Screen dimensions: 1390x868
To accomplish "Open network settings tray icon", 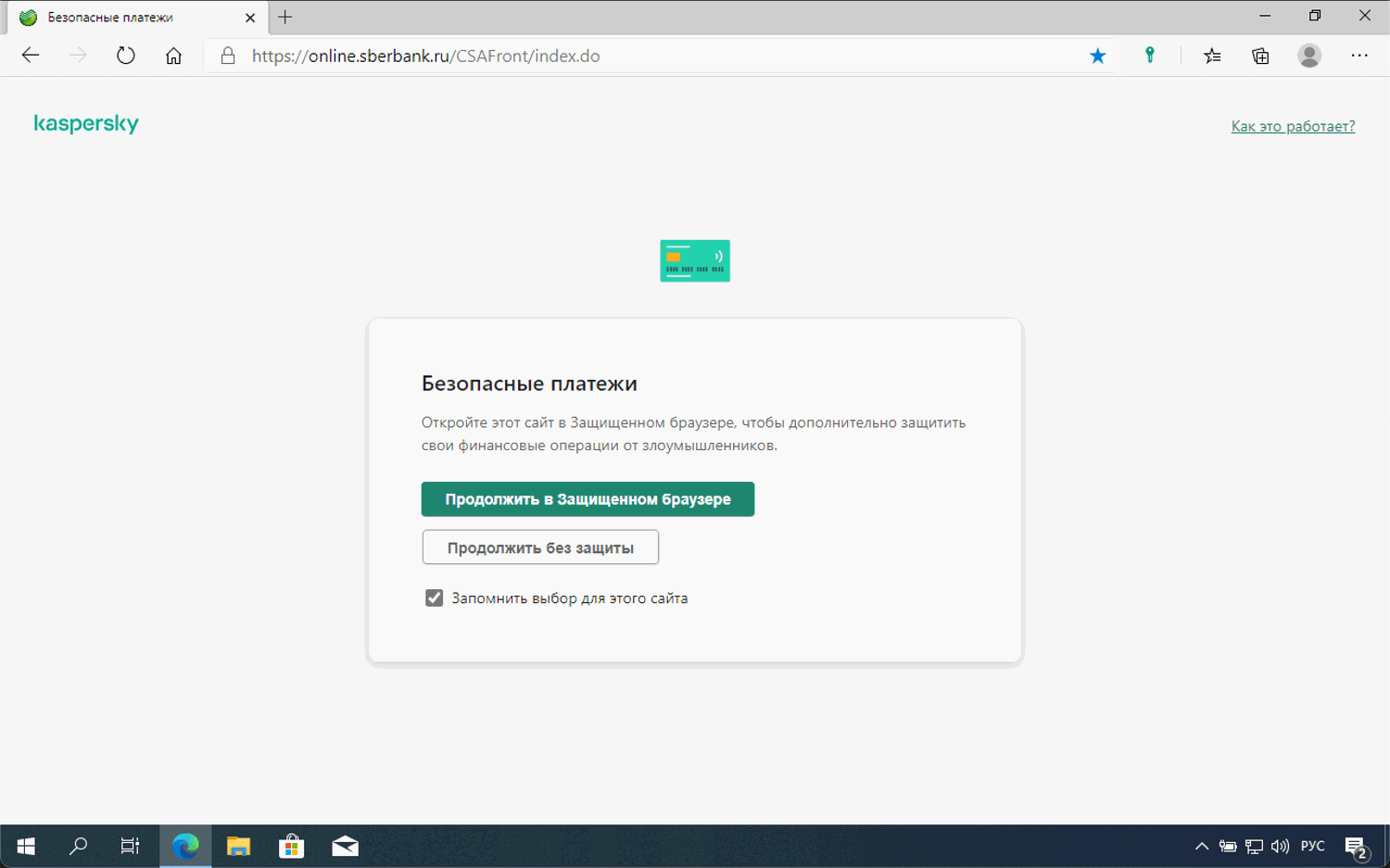I will click(x=1254, y=846).
